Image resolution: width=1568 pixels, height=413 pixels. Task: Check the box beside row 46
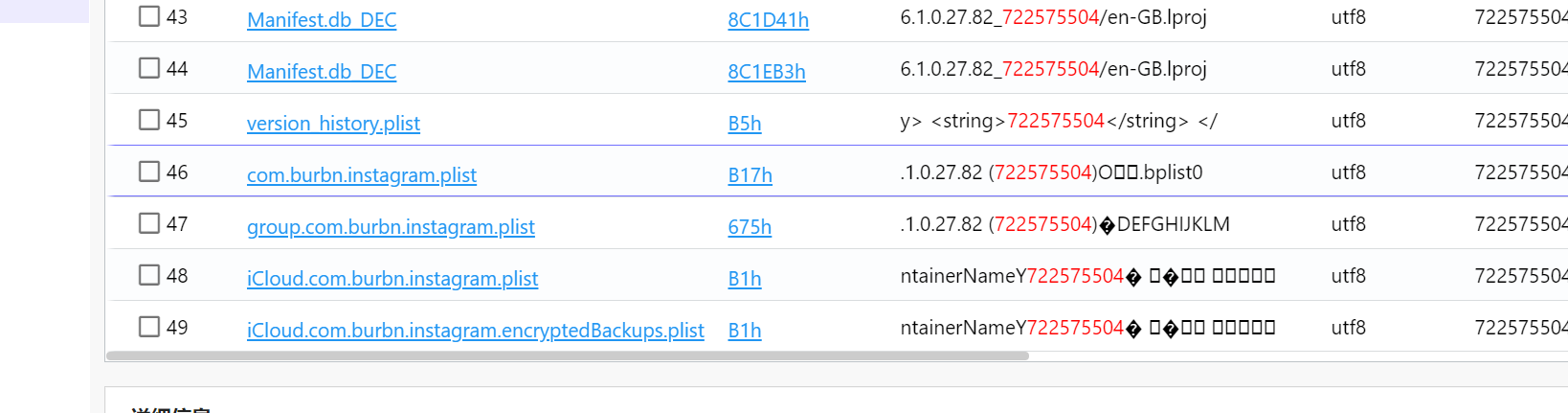(149, 172)
